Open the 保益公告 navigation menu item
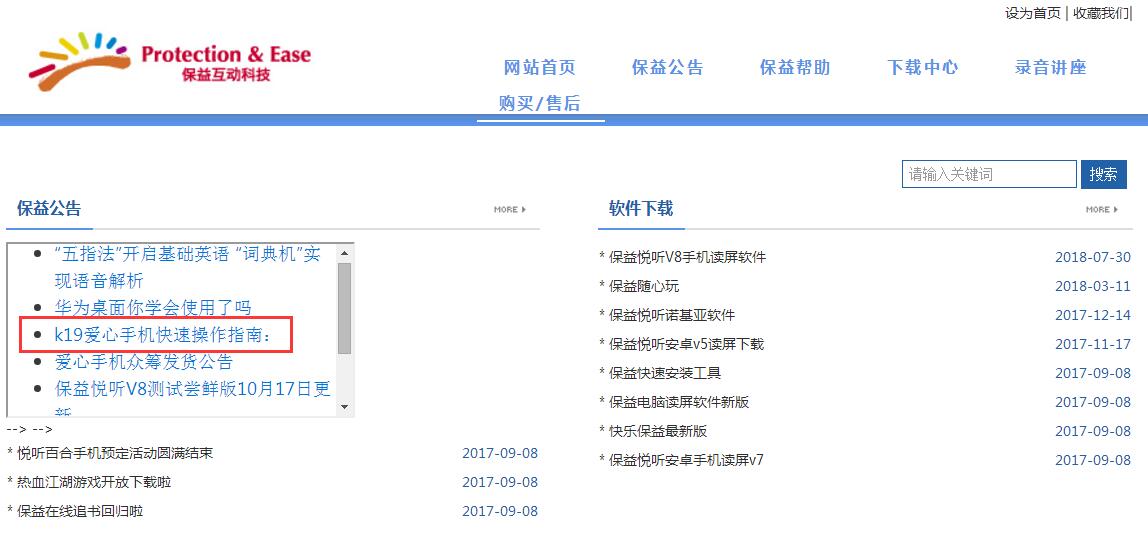This screenshot has width=1148, height=536. (x=668, y=68)
